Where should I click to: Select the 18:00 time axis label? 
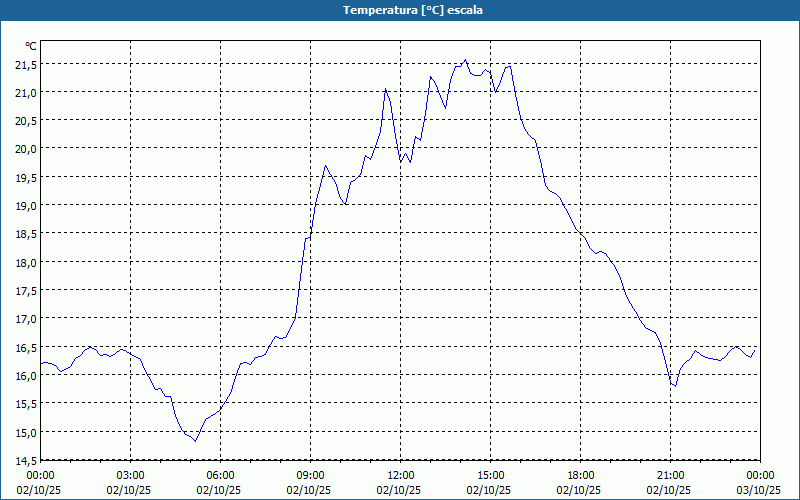581,475
